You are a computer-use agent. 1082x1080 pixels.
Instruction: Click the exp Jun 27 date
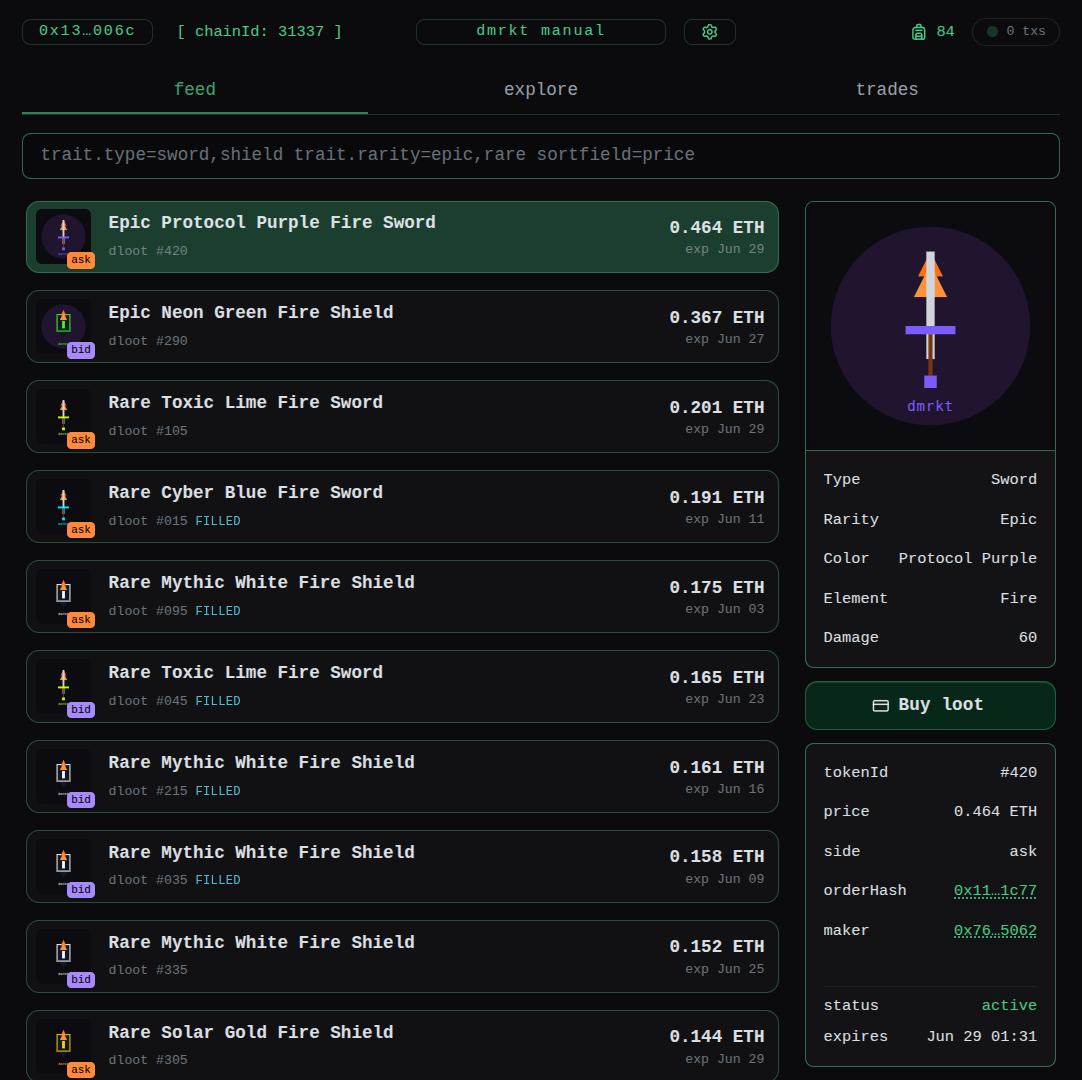pos(725,340)
